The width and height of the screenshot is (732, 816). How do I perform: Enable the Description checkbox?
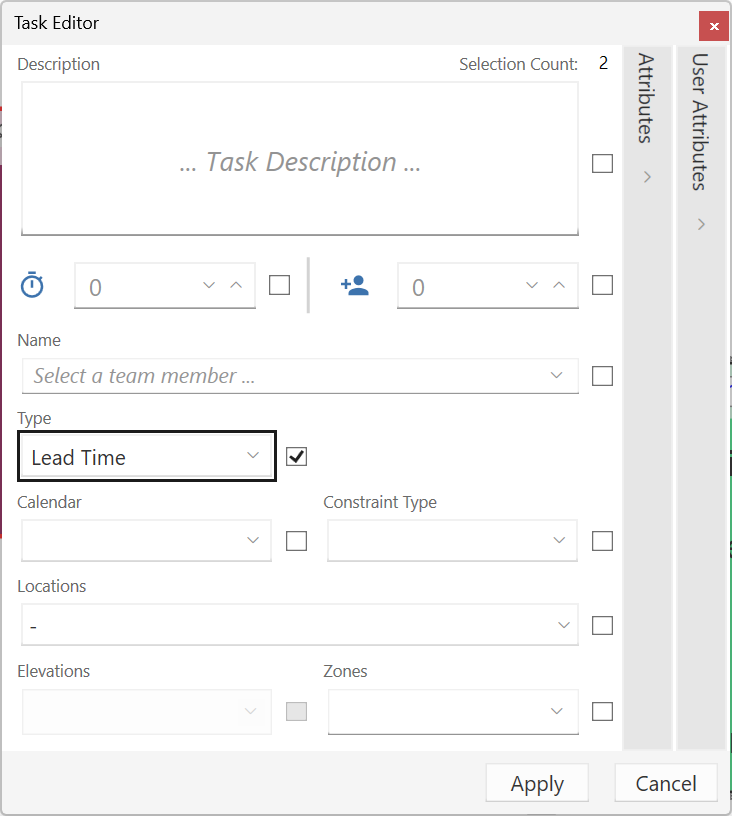(602, 163)
